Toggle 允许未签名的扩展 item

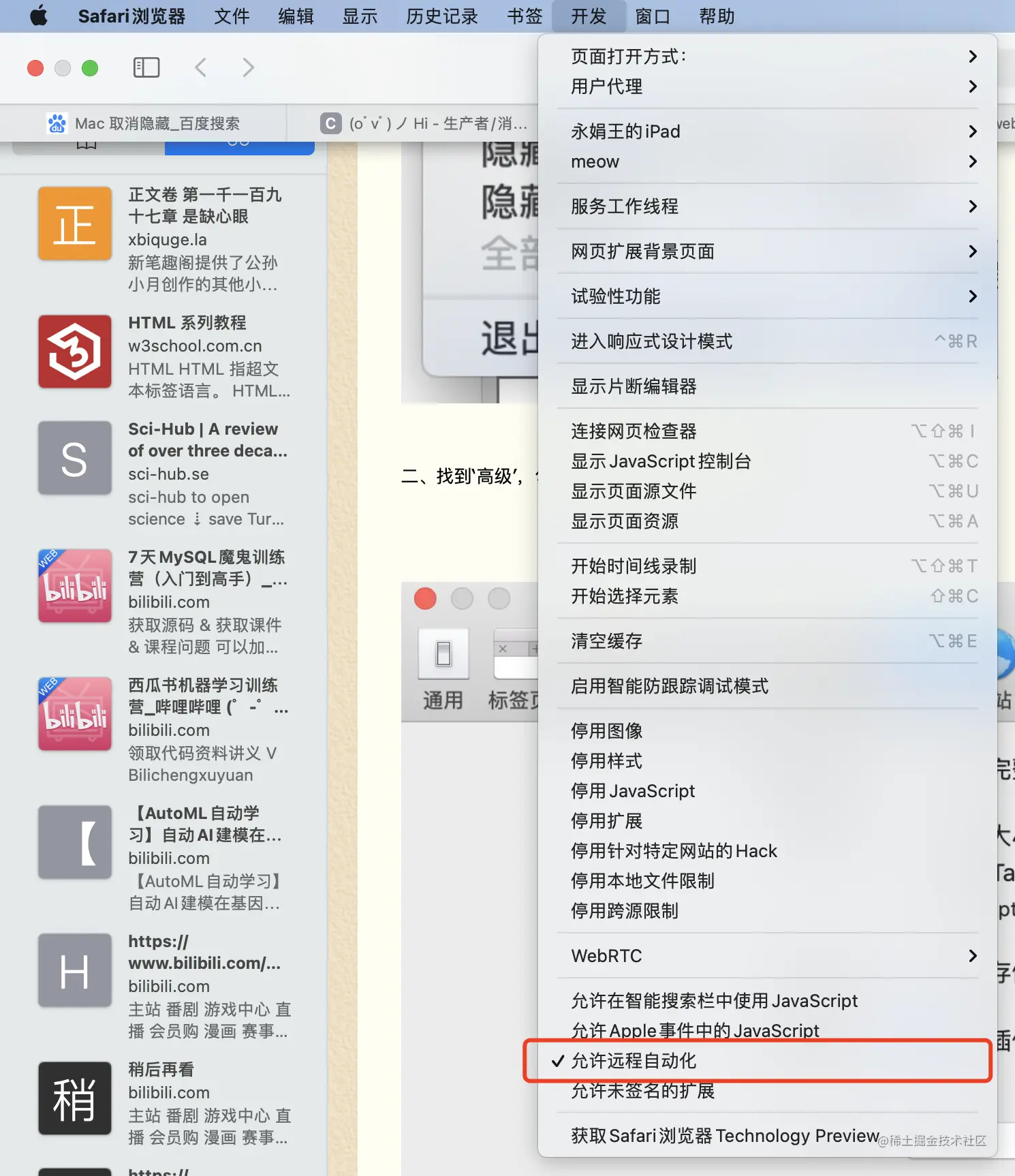(x=768, y=1091)
